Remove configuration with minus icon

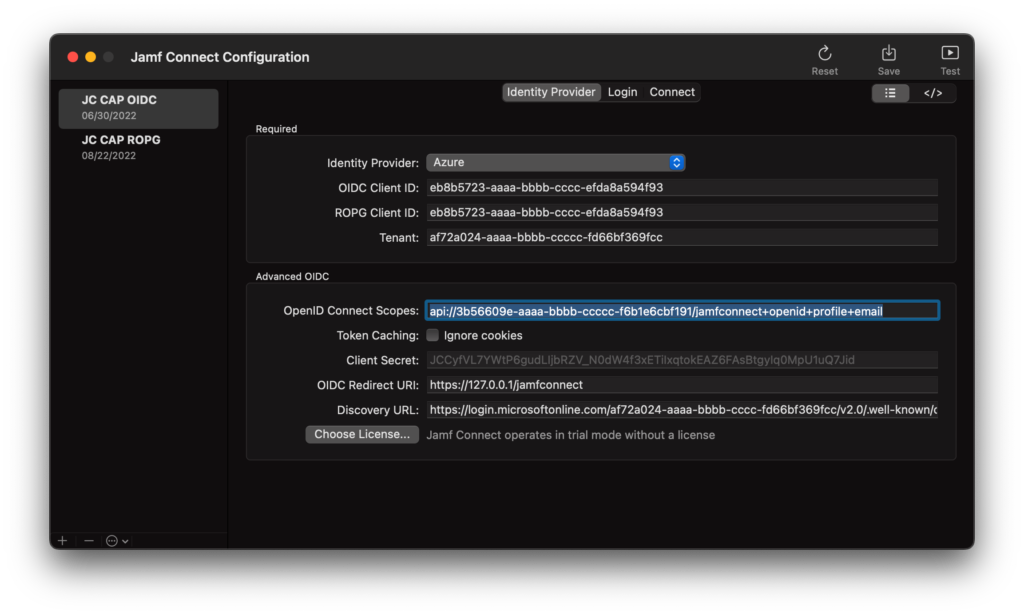point(89,541)
